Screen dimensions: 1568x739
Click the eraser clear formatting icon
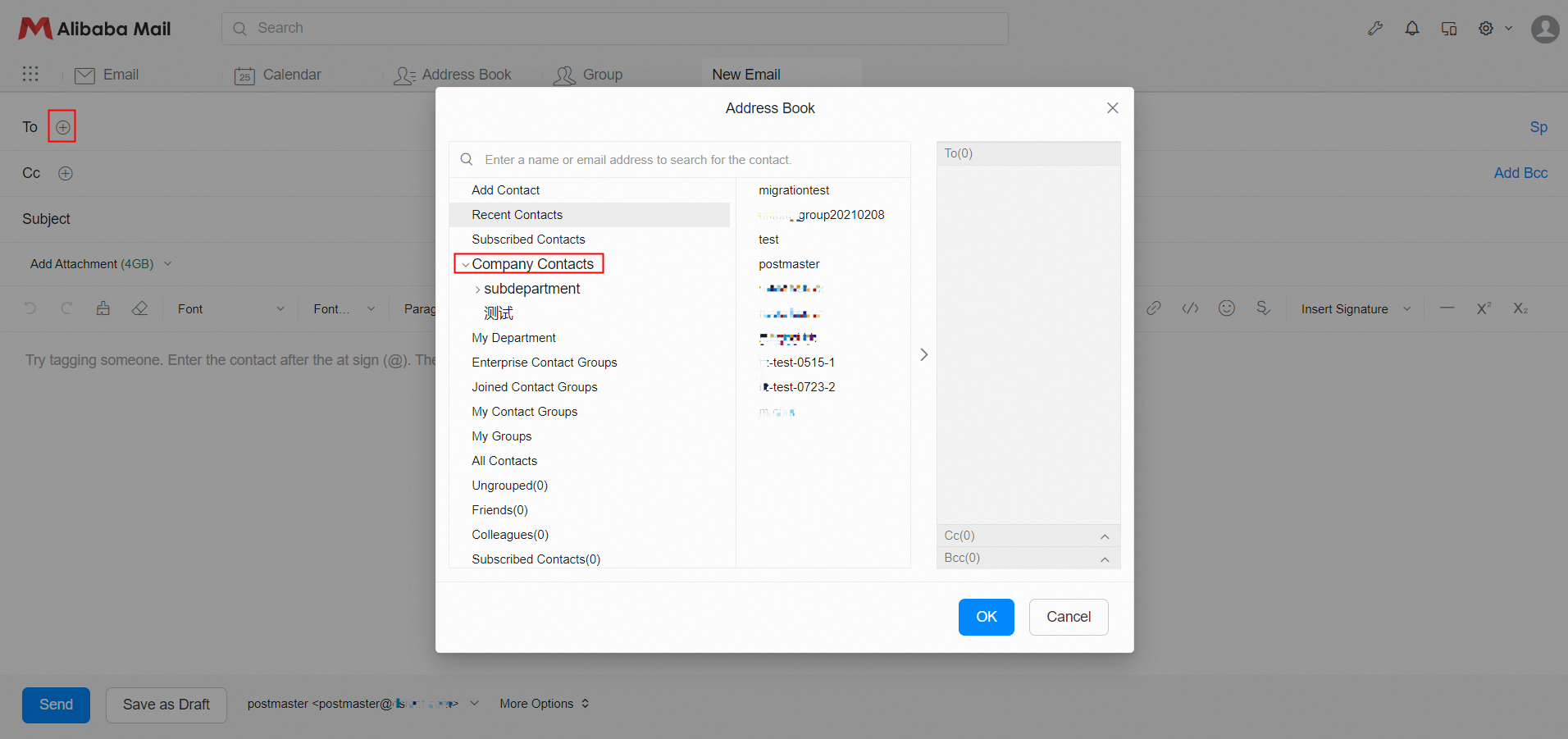(x=140, y=308)
